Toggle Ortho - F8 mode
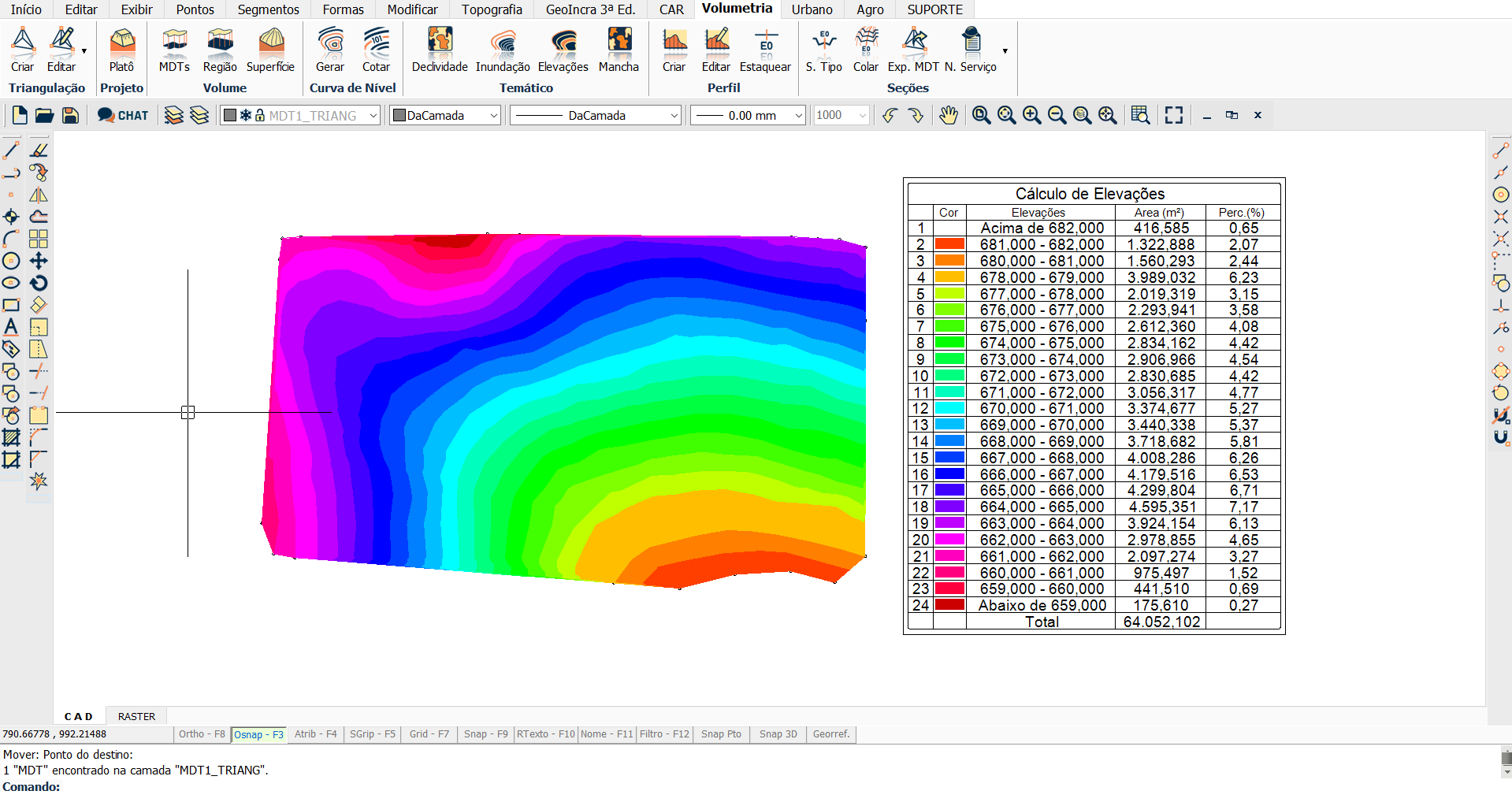The image size is (1512, 791). click(x=202, y=734)
